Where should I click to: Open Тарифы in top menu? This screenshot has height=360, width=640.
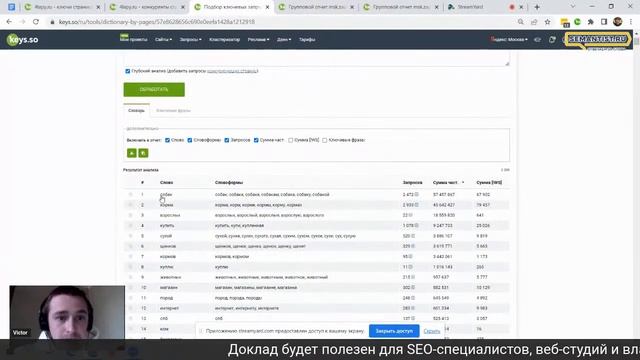click(x=307, y=40)
